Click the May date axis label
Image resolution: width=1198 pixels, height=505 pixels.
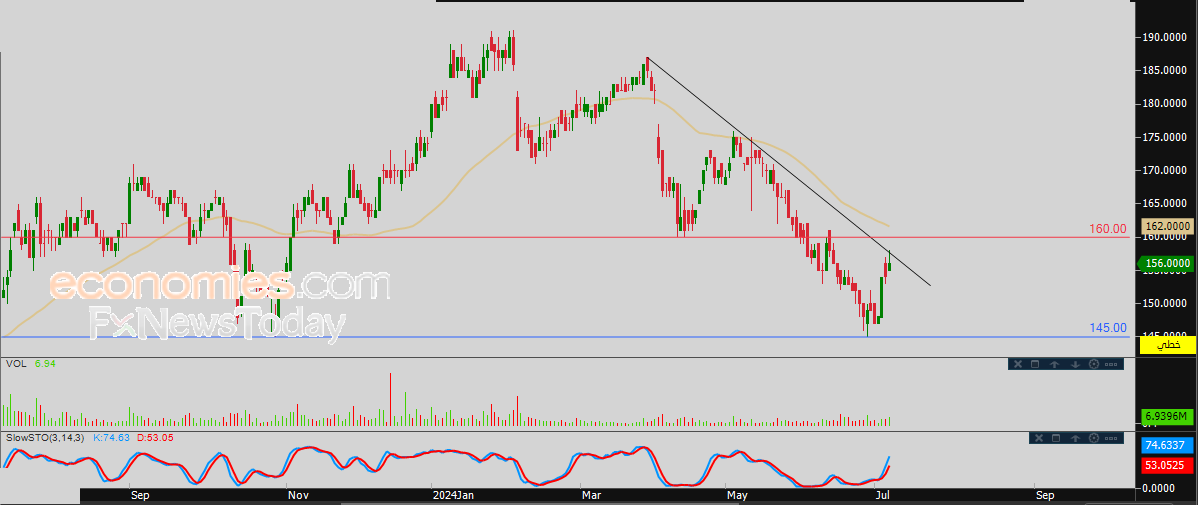(737, 496)
